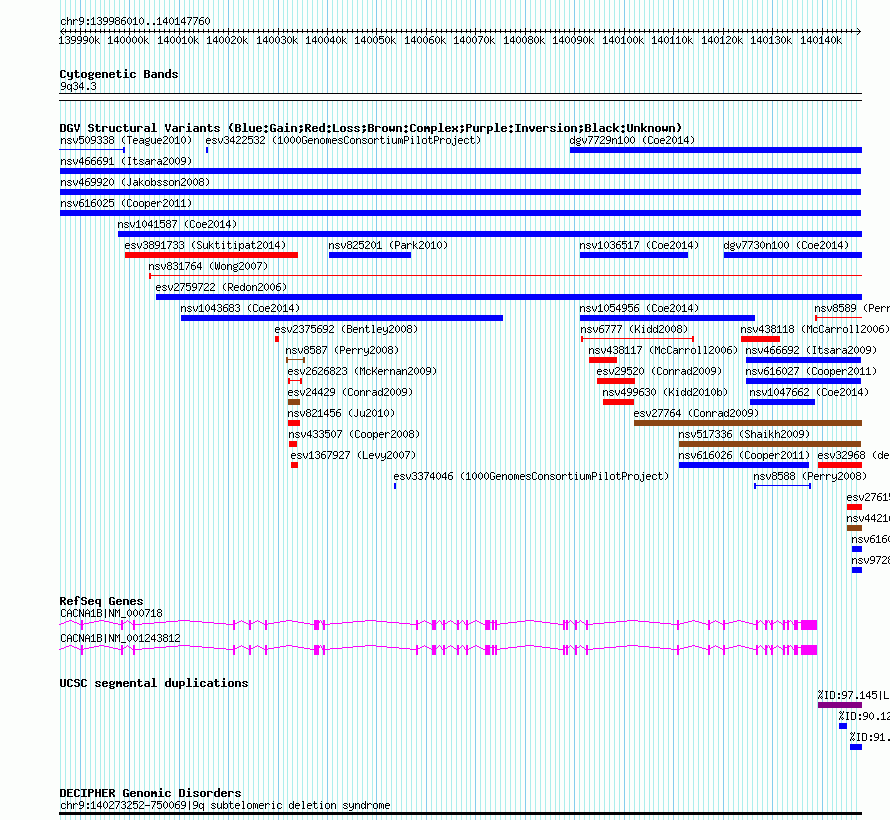Open nsv6777 (Kidd2008) variant label

(x=634, y=329)
